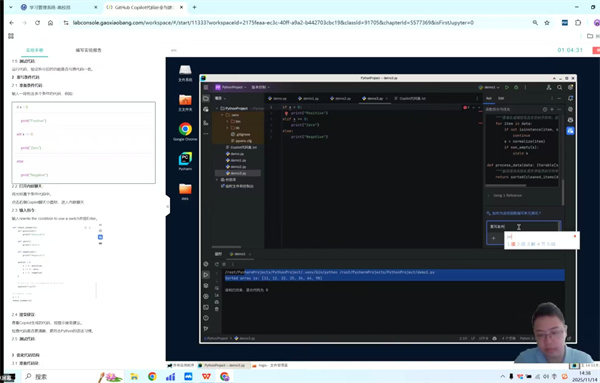Screen dimensions: 600x383
Task: Expand the bin folder node
Action: pyautogui.click(x=227, y=121)
